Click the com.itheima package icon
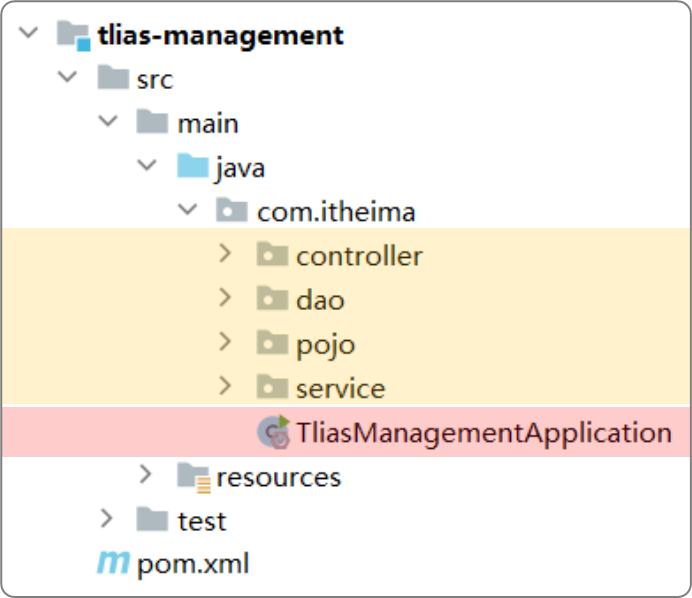Viewport: 692px width, 598px height. pyautogui.click(x=232, y=211)
